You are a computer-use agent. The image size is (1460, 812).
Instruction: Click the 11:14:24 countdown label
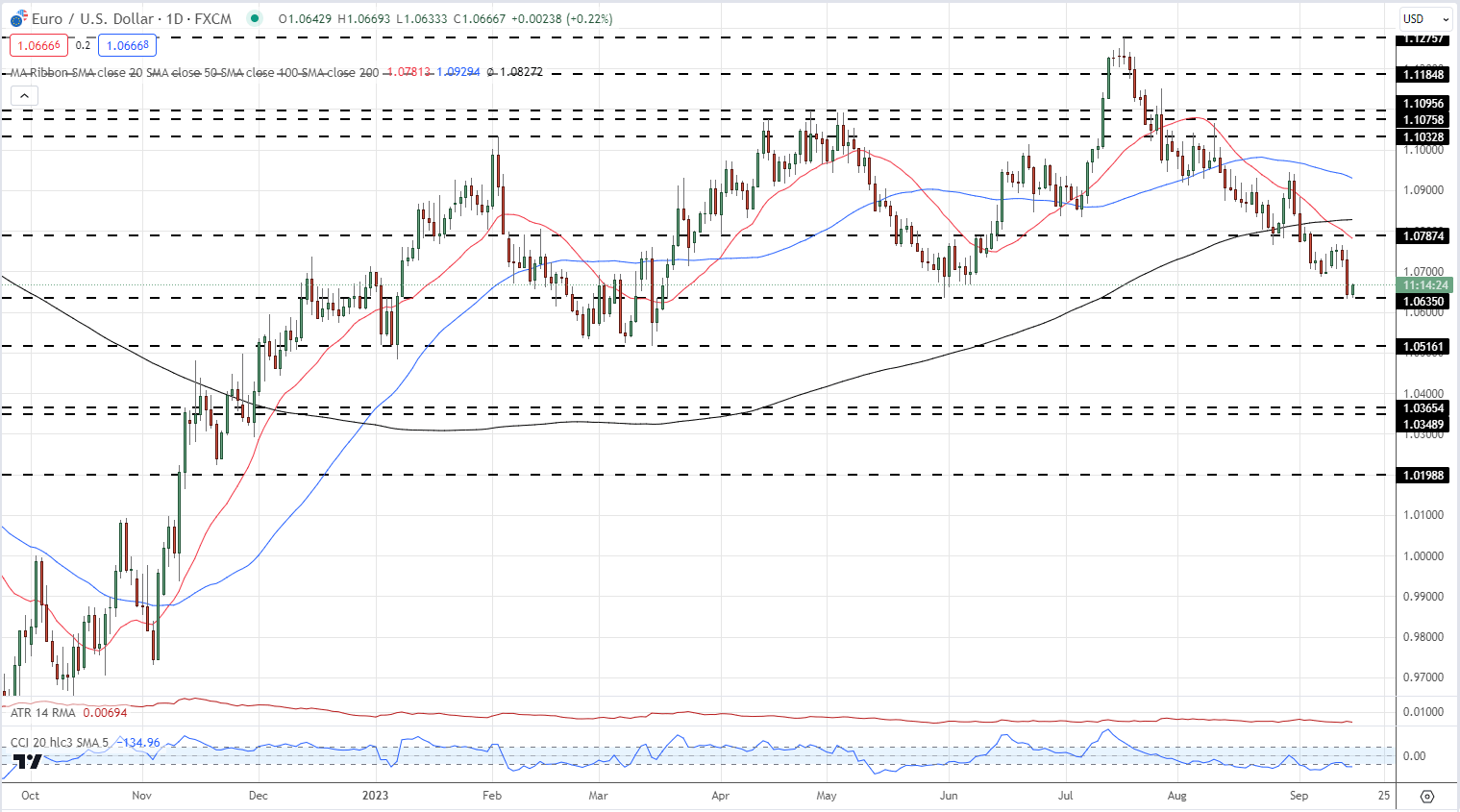click(x=1423, y=285)
